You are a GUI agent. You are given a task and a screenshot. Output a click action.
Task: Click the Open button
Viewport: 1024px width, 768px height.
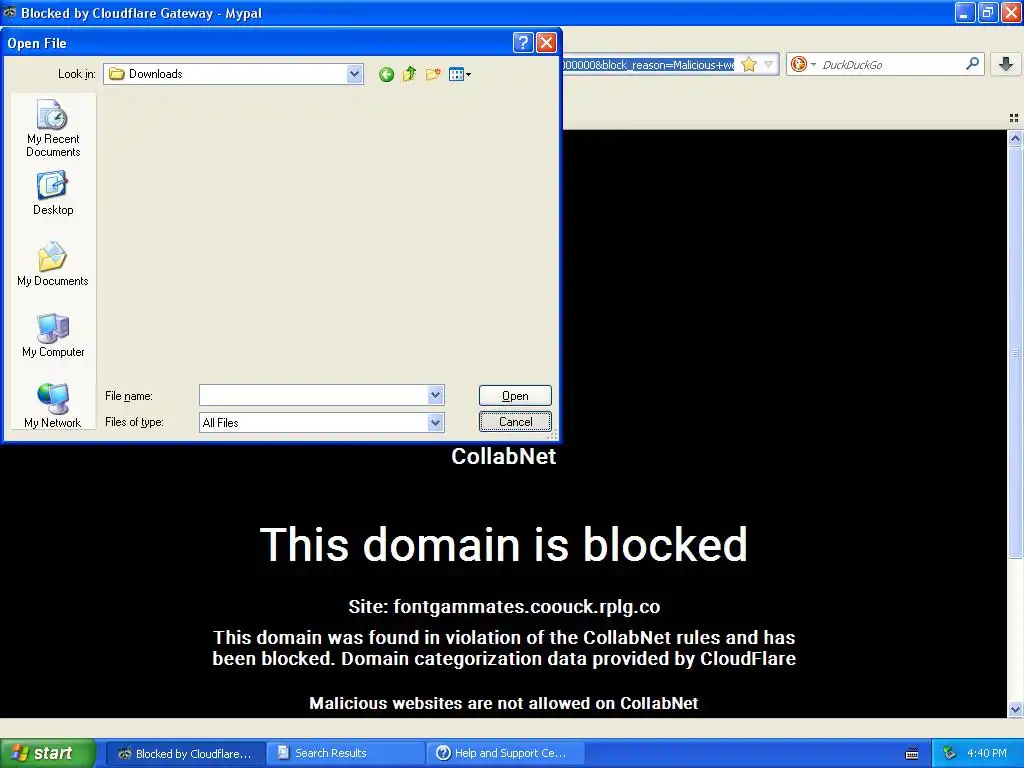pyautogui.click(x=515, y=396)
